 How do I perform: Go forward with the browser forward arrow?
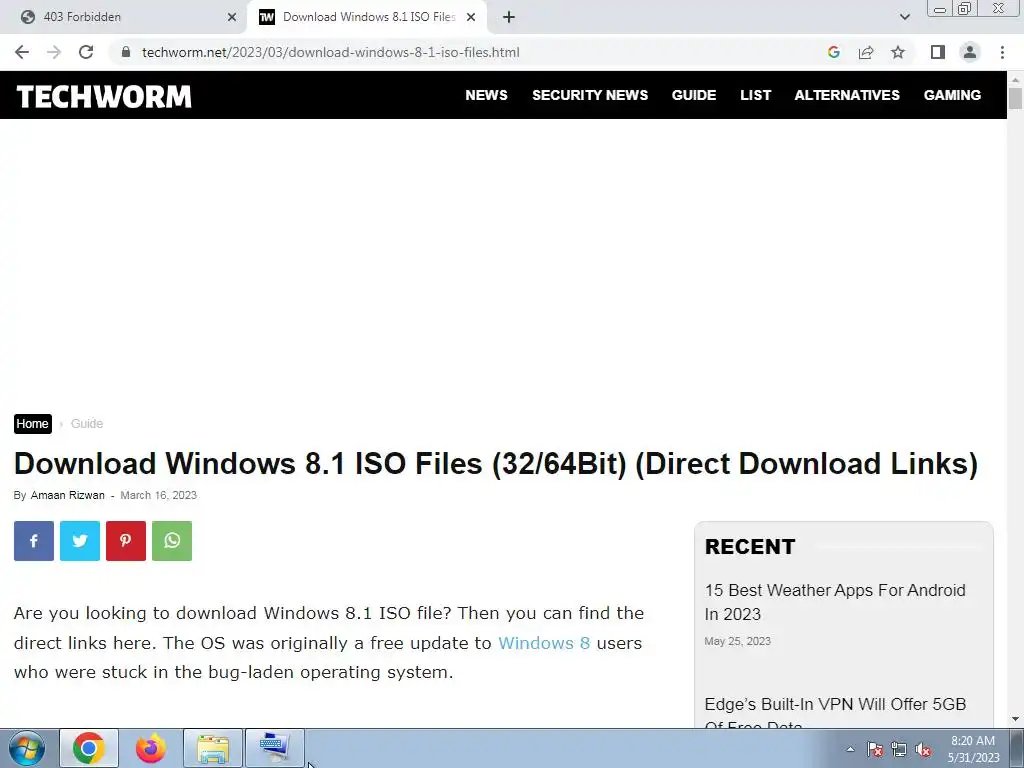click(54, 52)
